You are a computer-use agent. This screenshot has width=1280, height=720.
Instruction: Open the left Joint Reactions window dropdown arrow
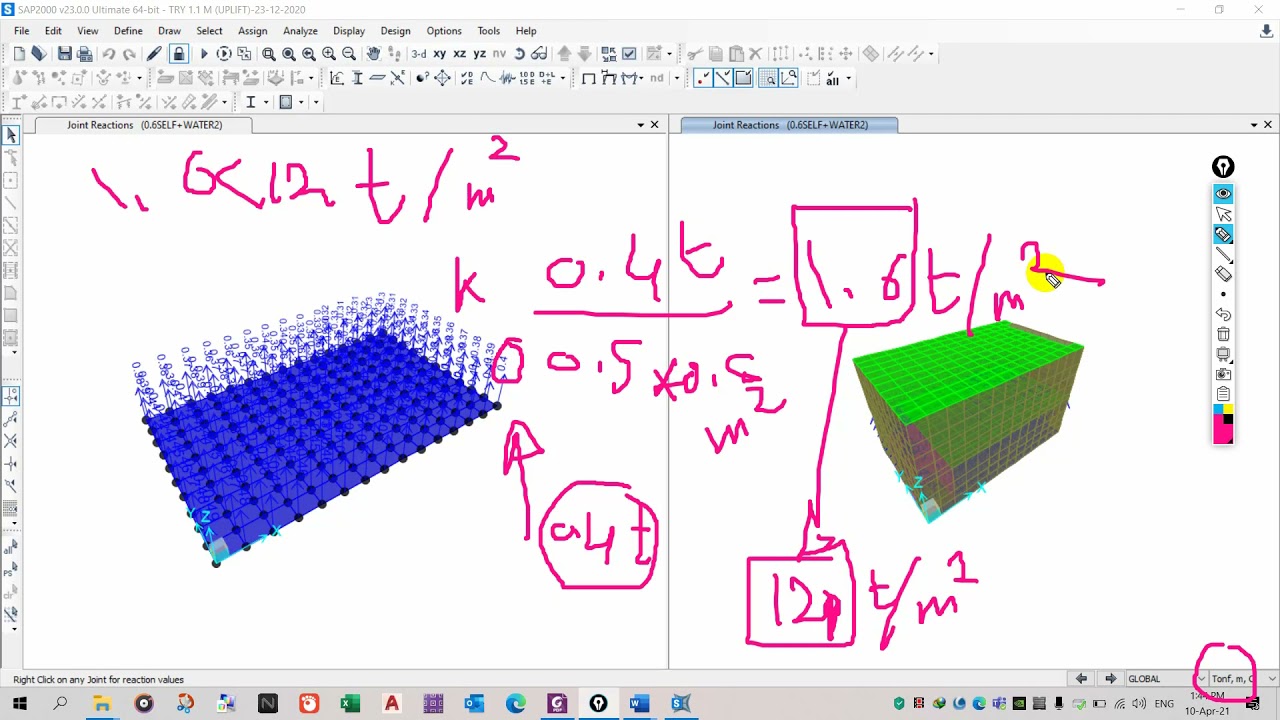pyautogui.click(x=641, y=125)
